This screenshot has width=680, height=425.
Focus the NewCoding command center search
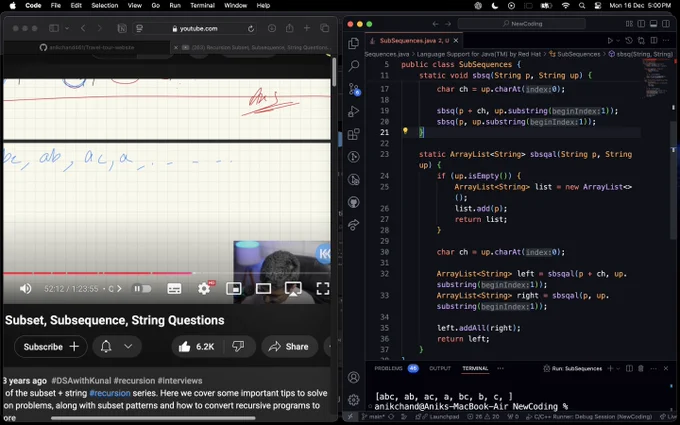point(522,24)
